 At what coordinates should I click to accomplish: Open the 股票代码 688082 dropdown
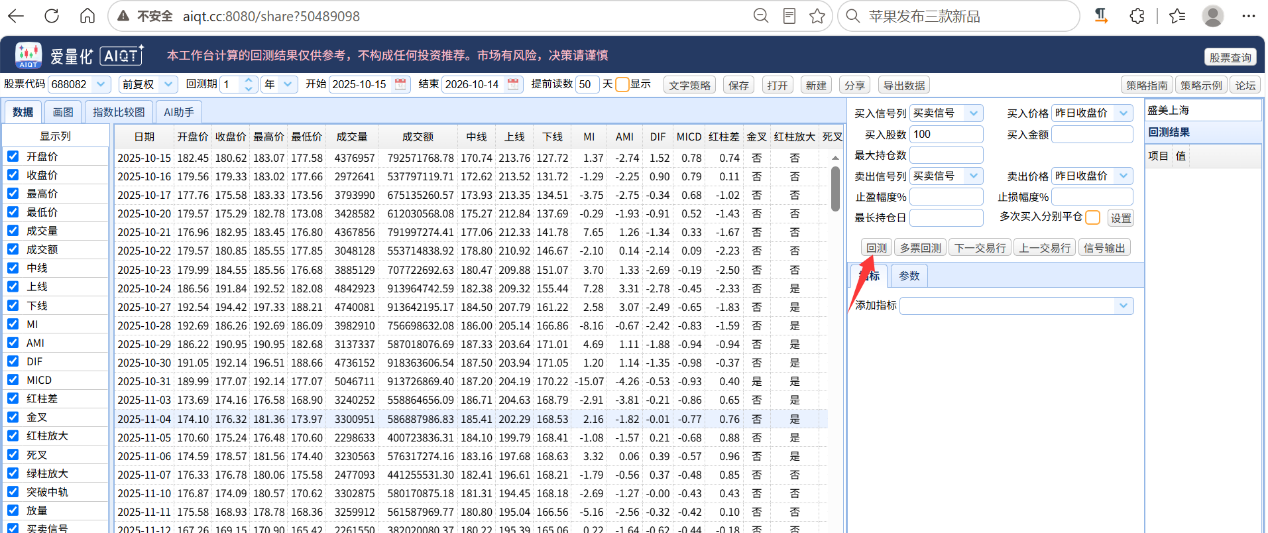[x=100, y=85]
